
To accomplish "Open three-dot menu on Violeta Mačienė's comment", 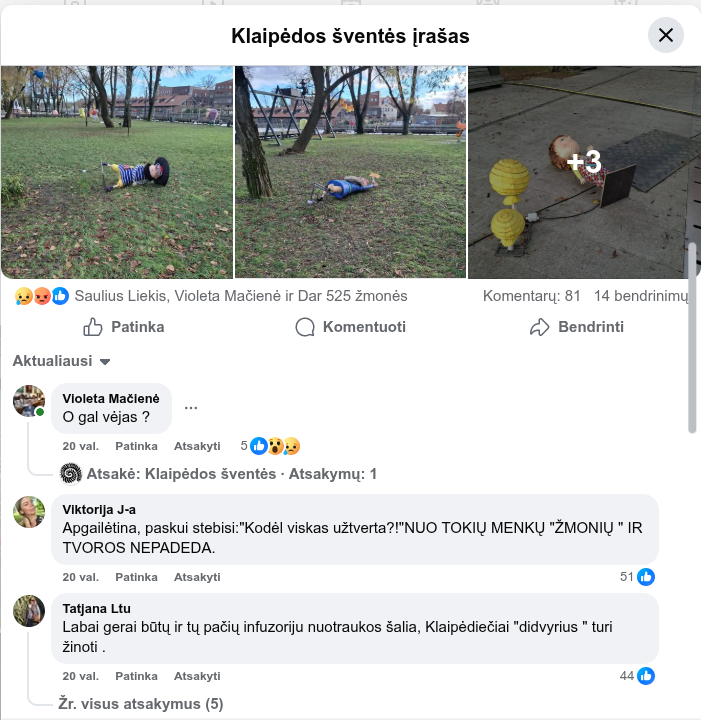I will (191, 408).
